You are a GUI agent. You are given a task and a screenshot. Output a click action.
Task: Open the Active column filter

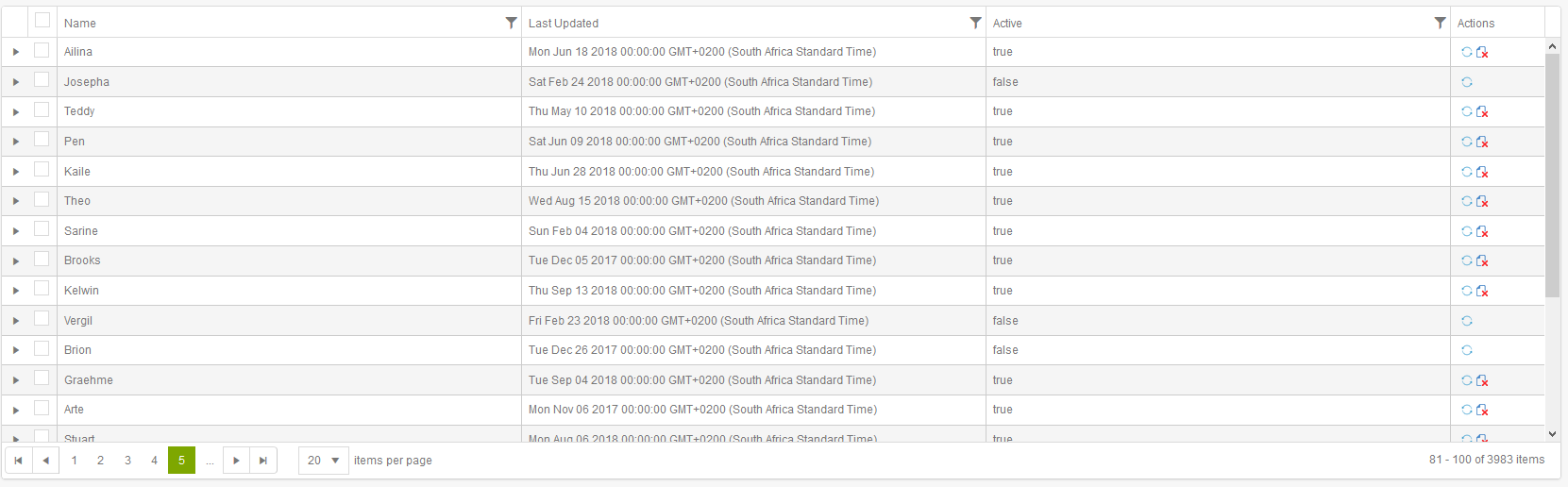1440,23
